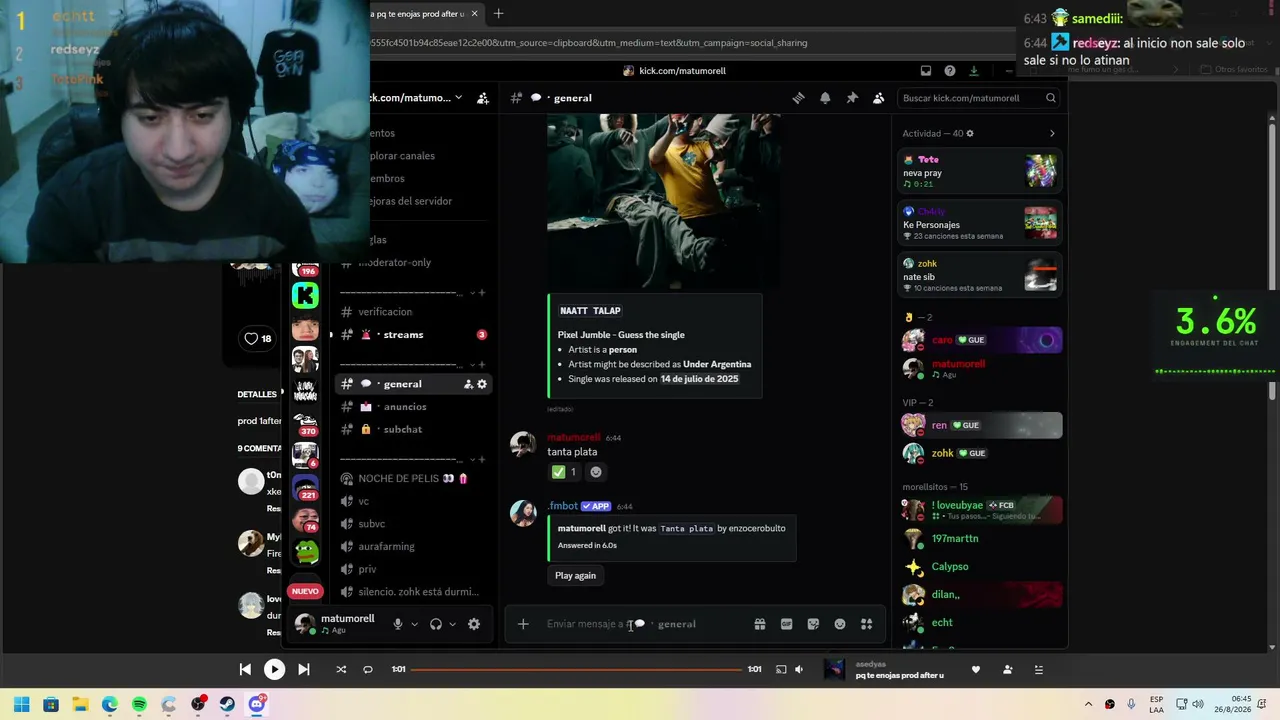The image size is (1280, 720).
Task: Open the Pepe frog server icon
Action: pos(305,552)
